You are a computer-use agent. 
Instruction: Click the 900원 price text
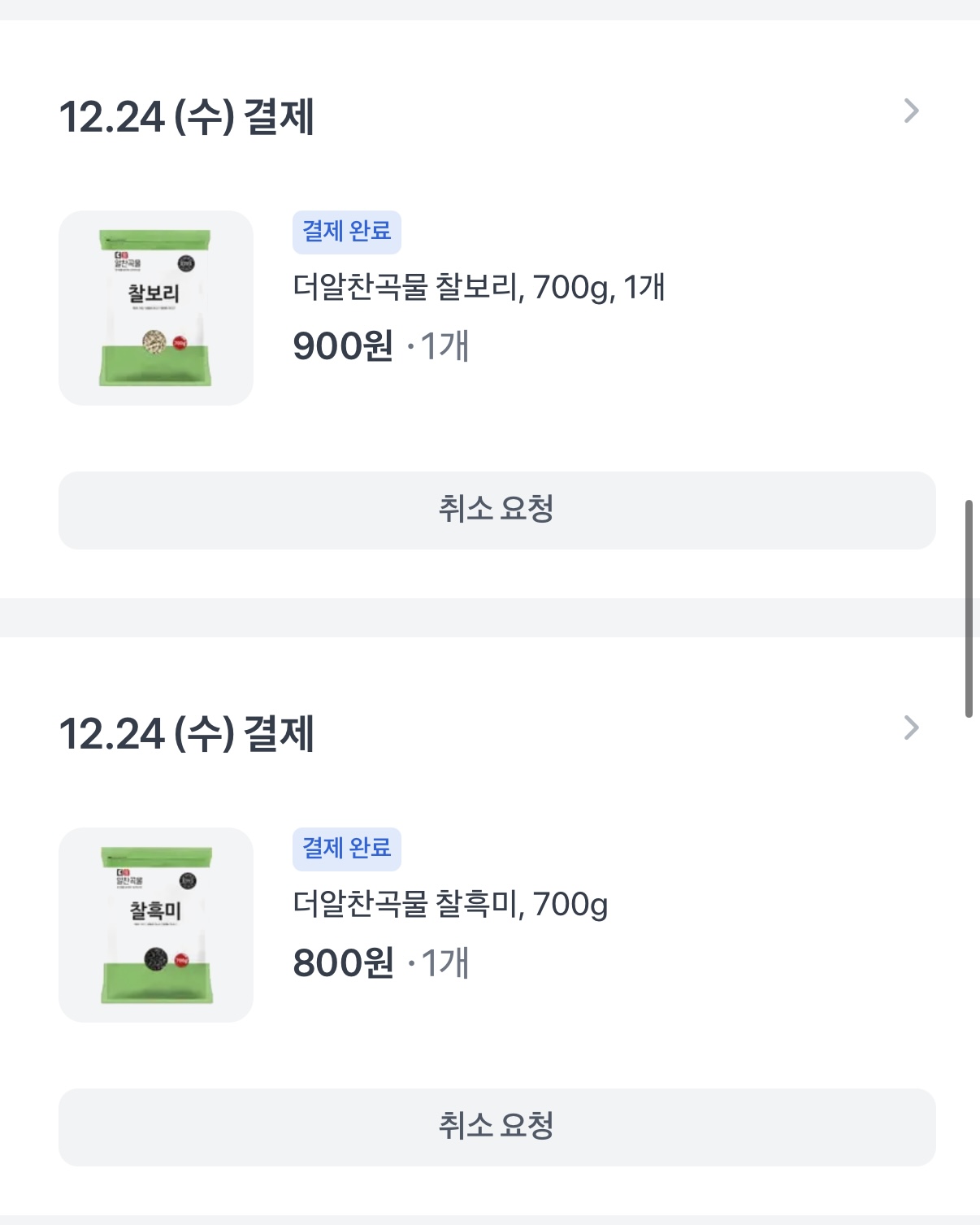click(343, 346)
